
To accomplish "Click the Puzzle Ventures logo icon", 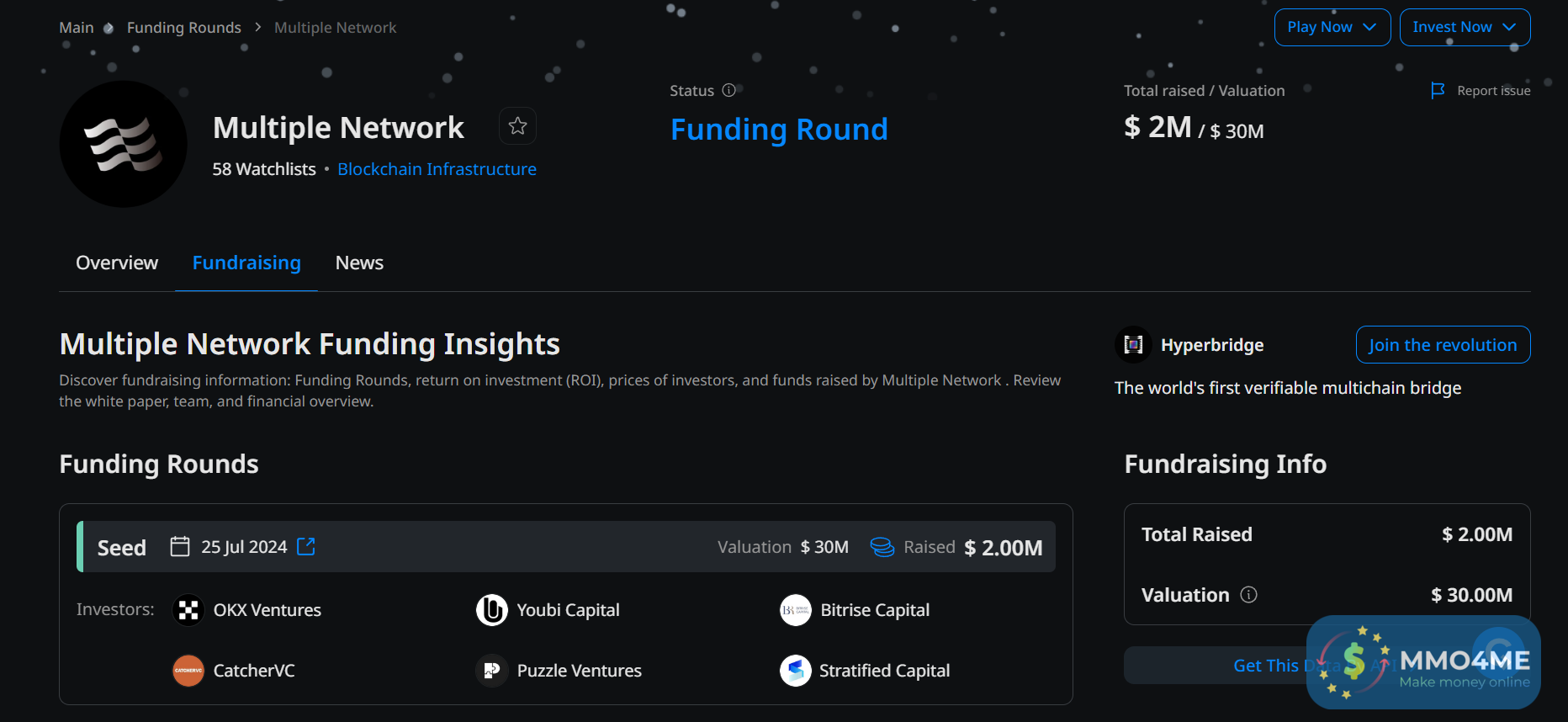I will [x=492, y=671].
